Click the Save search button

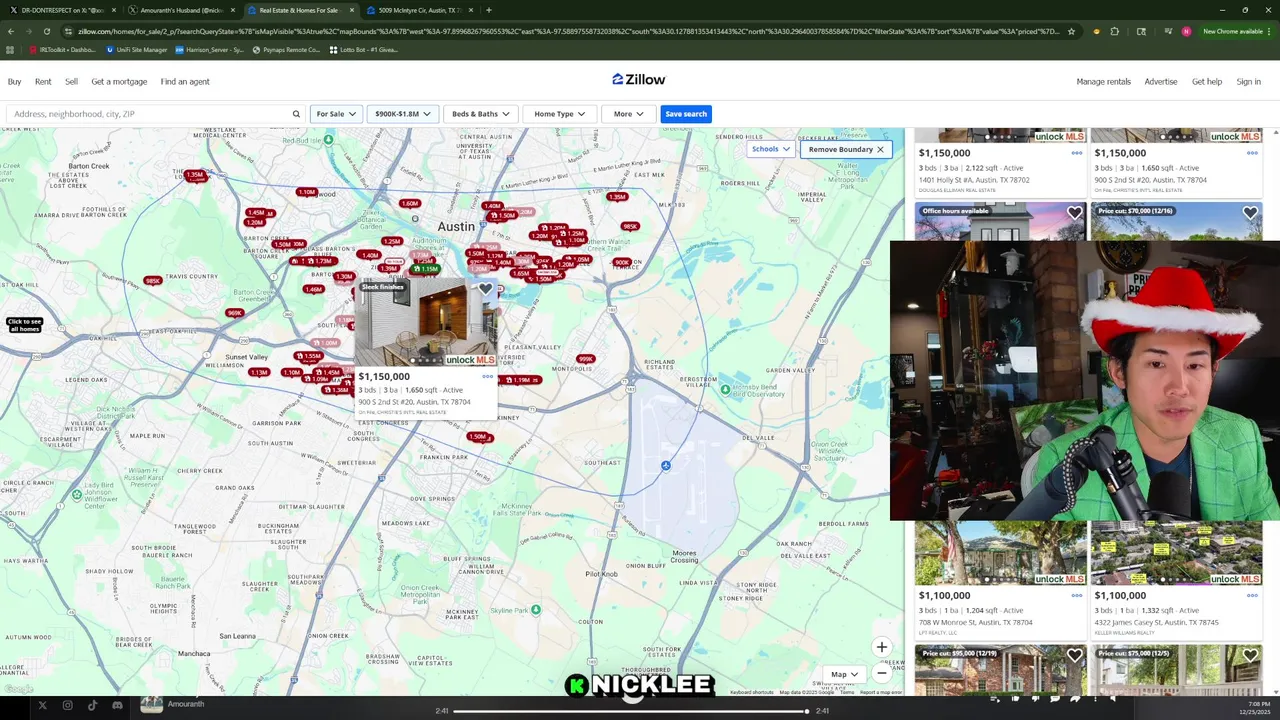[x=686, y=114]
